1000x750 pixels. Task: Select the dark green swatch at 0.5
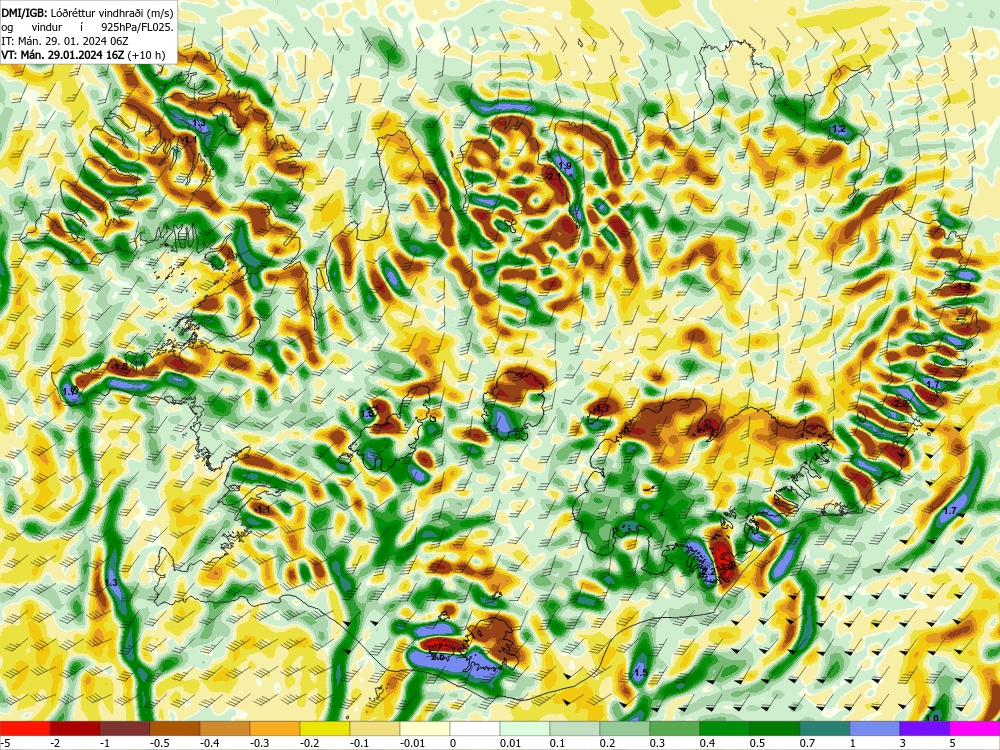coord(775,728)
